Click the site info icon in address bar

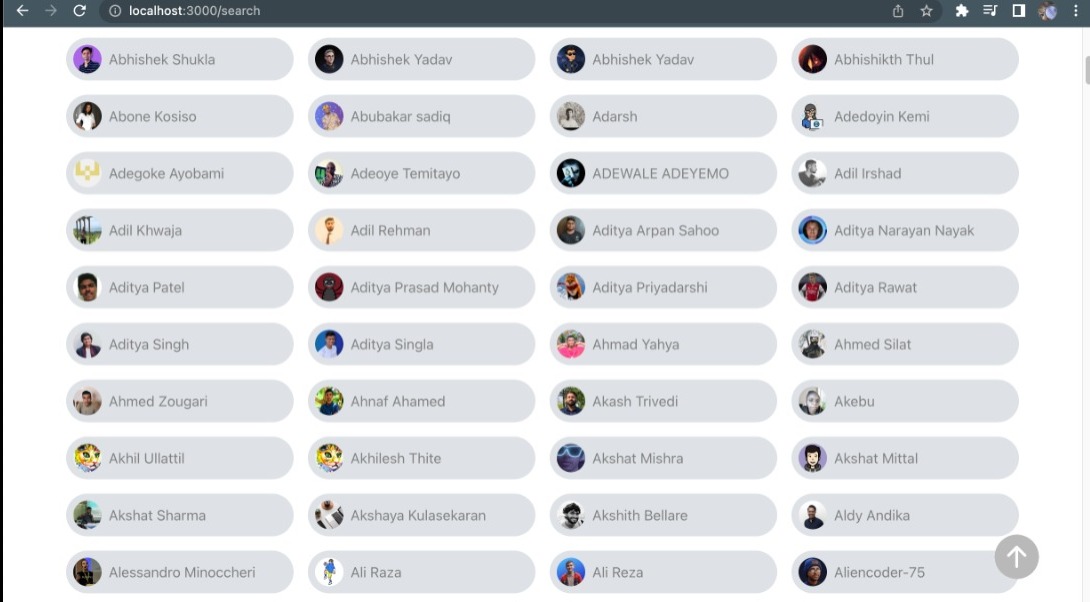coord(115,12)
